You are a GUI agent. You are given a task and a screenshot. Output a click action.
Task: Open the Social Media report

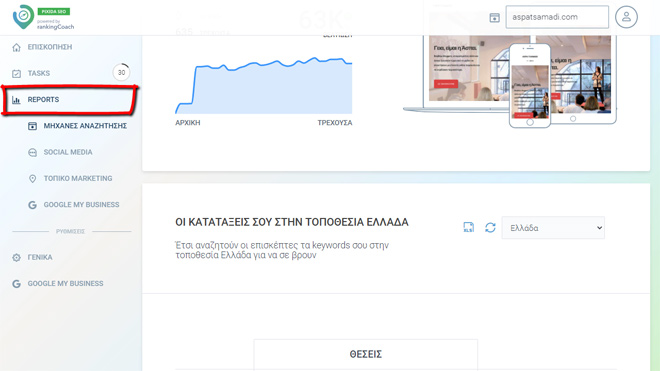(x=68, y=152)
